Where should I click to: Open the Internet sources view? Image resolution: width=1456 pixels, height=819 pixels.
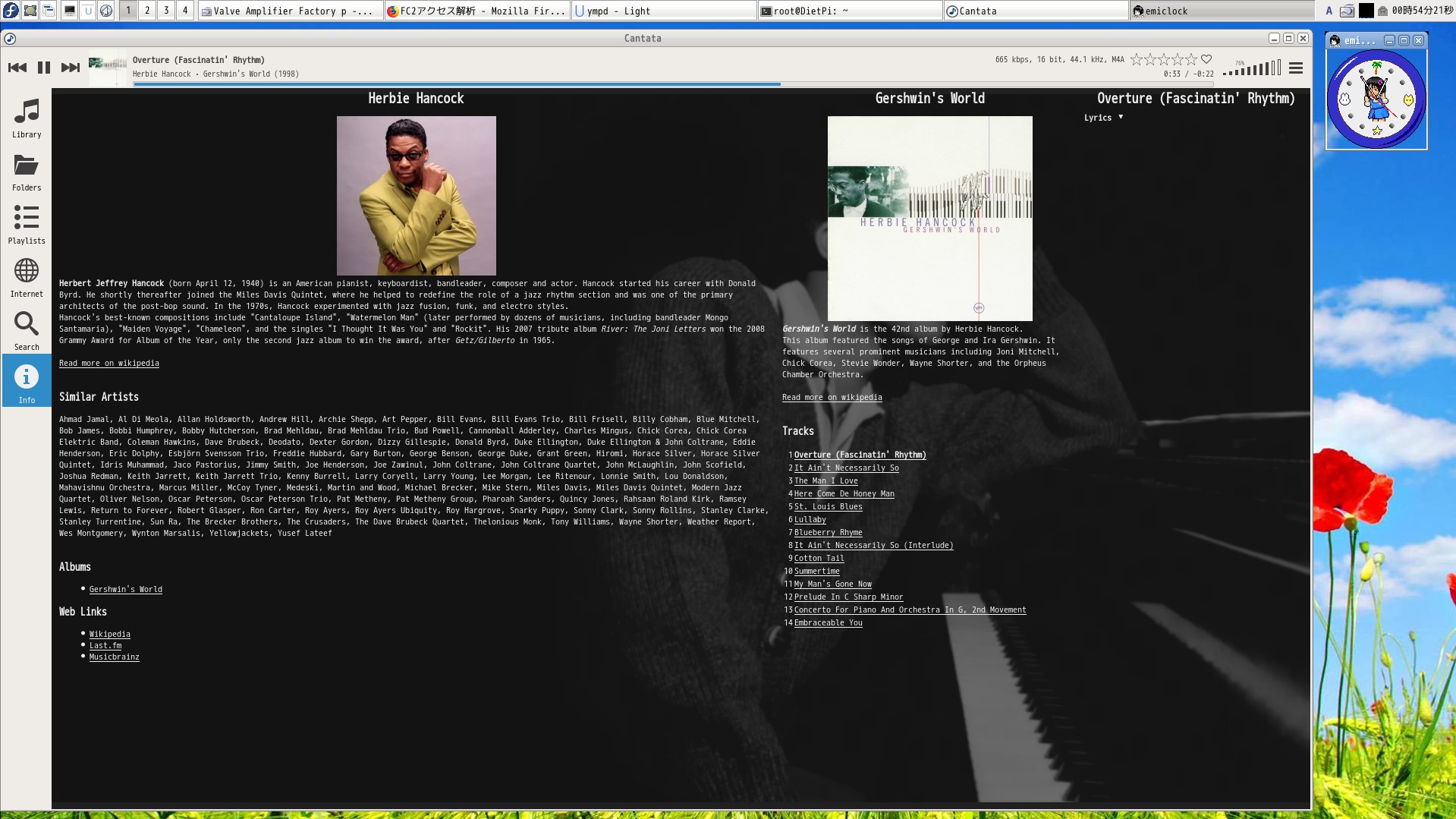point(27,278)
